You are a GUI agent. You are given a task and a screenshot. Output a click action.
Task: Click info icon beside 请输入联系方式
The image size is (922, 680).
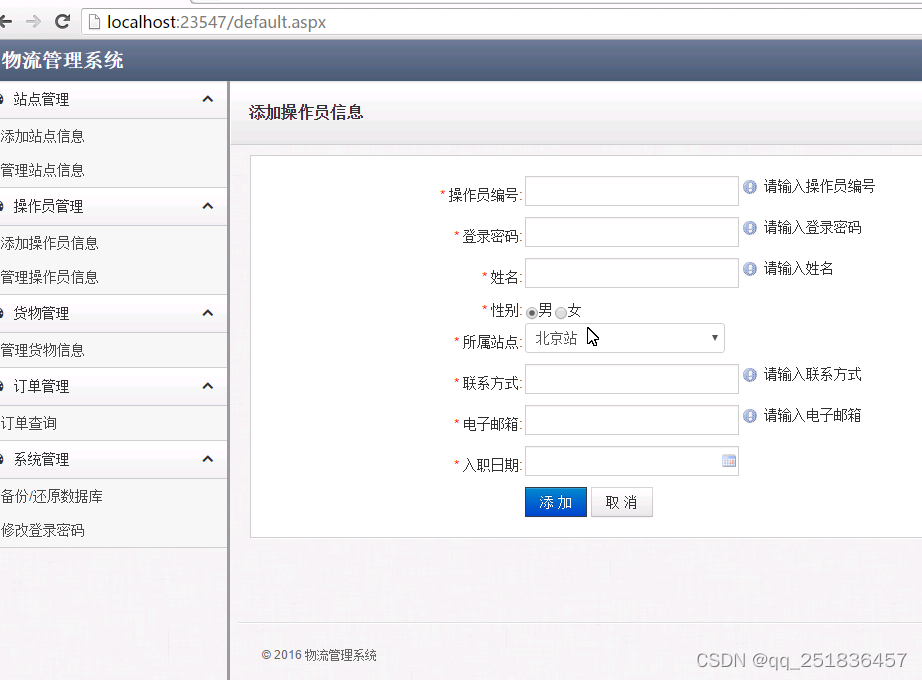click(x=750, y=375)
